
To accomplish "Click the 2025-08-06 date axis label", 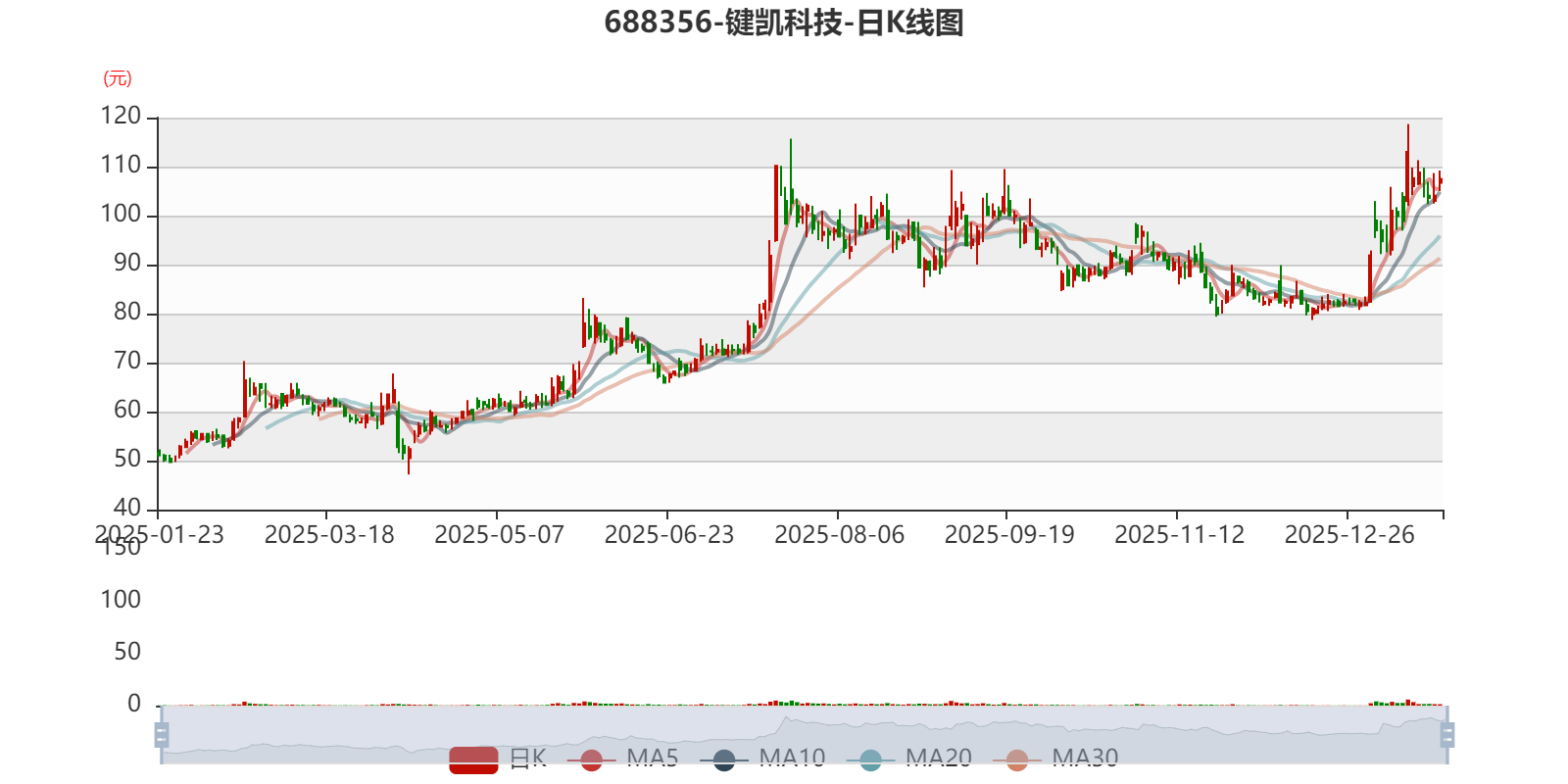I will (x=839, y=535).
